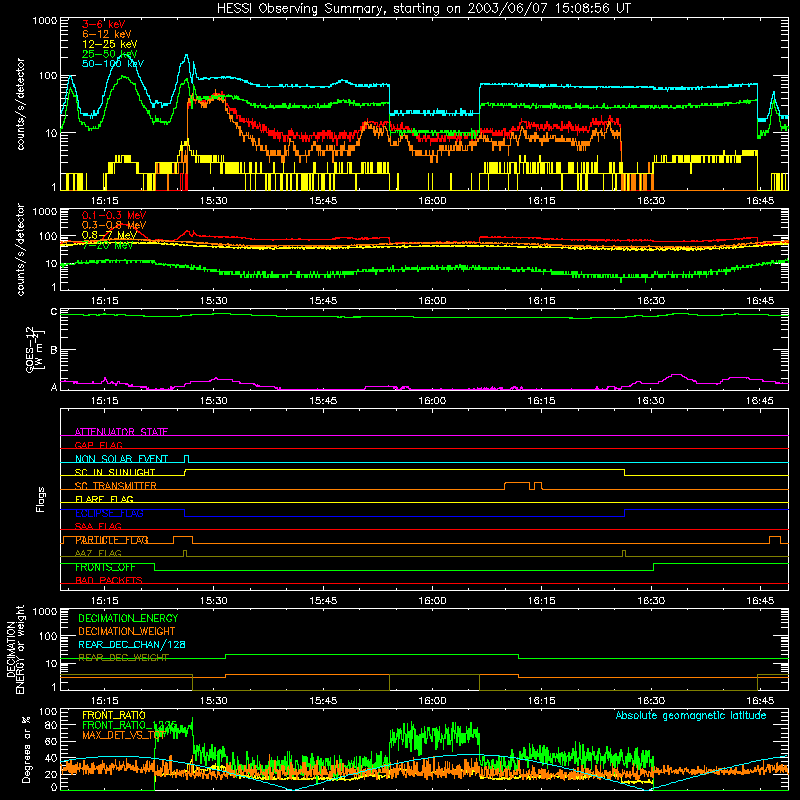The height and width of the screenshot is (800, 800).
Task: Select the GAP_FLAG label
Action: coord(98,445)
